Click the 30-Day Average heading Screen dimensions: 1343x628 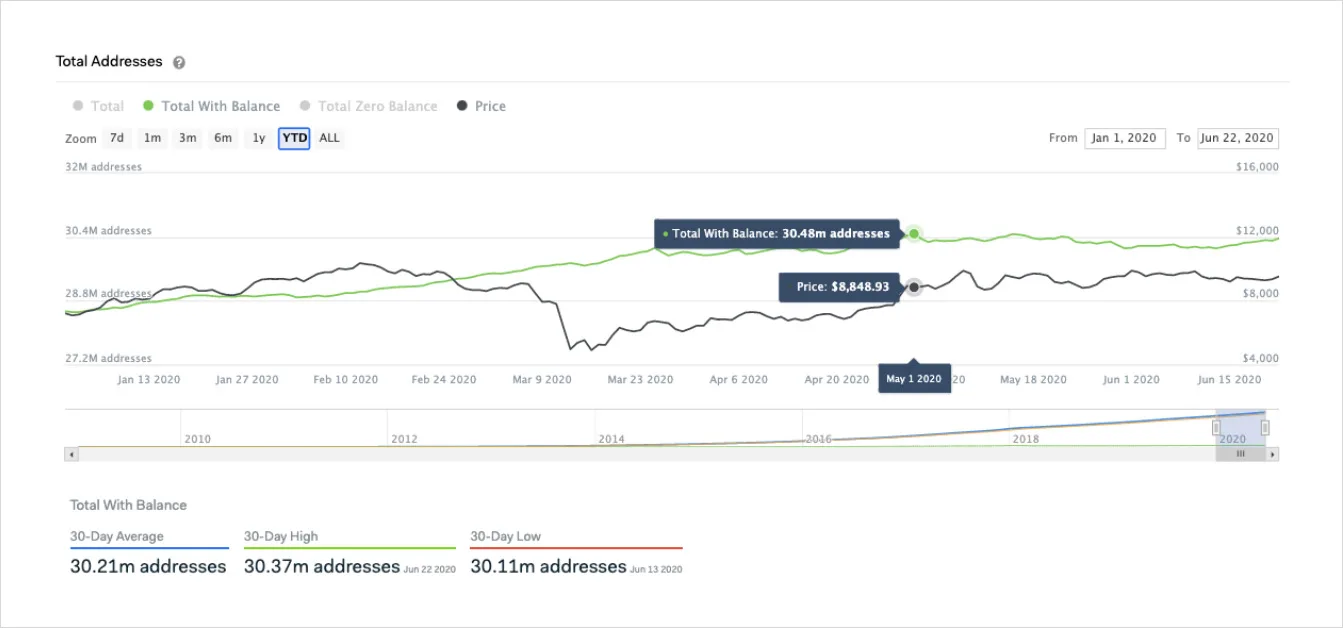[x=117, y=536]
